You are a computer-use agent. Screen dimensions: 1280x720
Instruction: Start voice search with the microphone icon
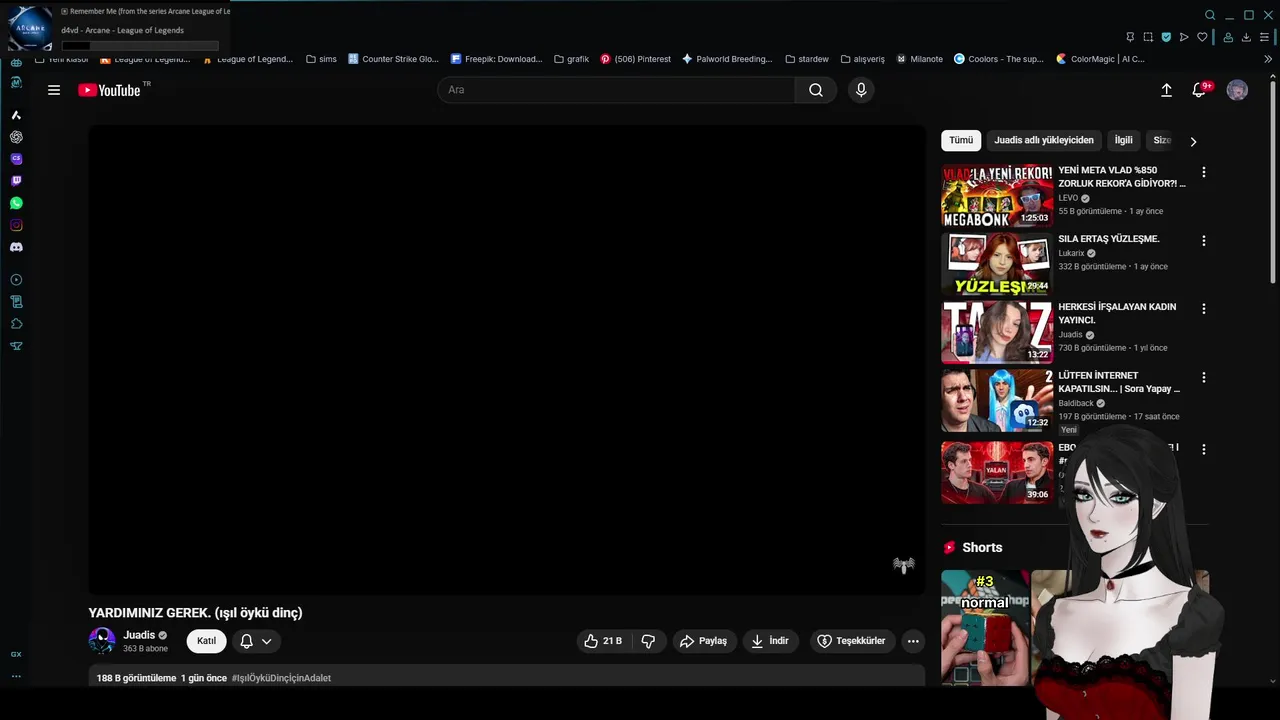(861, 90)
